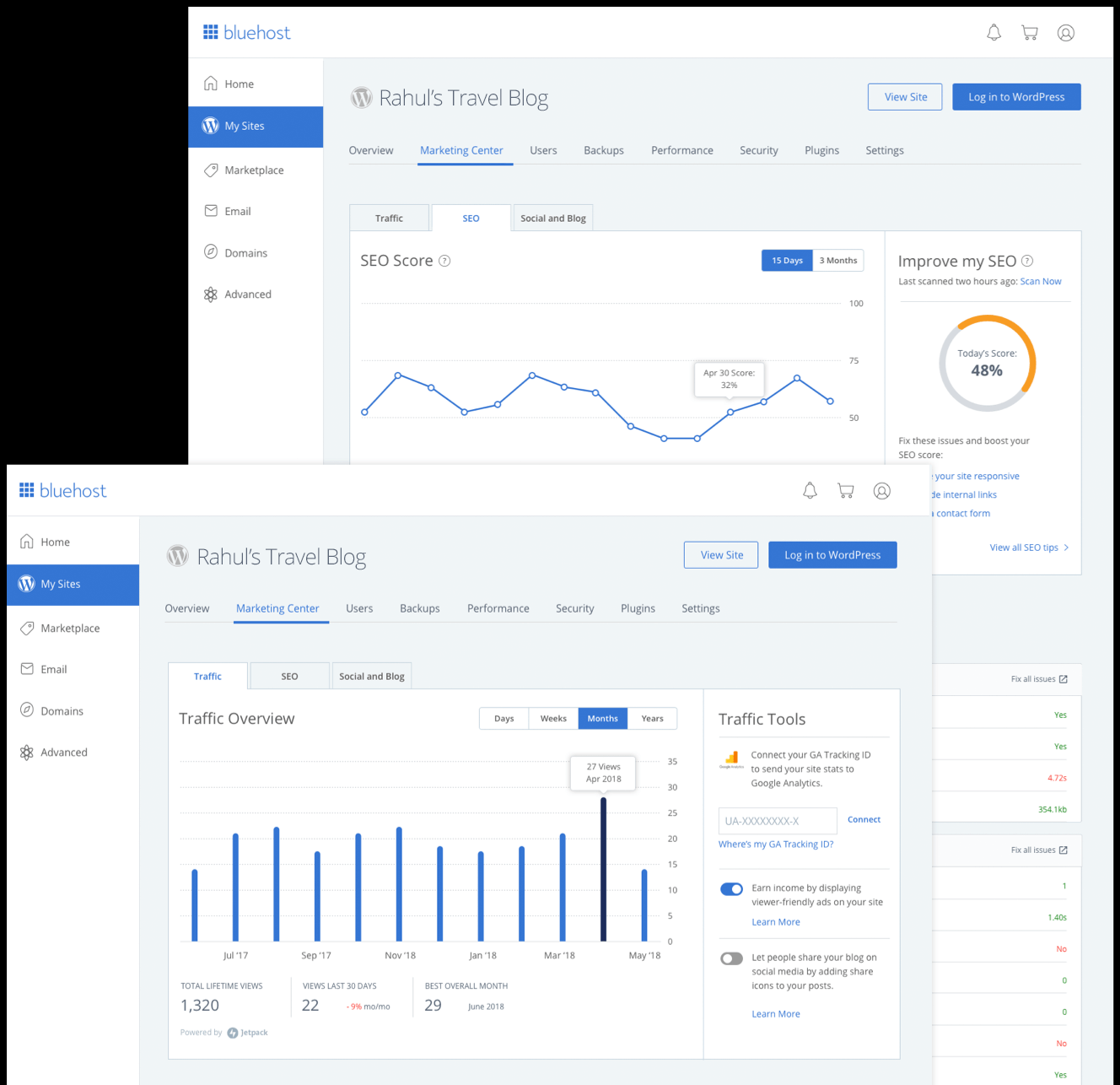This screenshot has height=1085, width=1120.
Task: Click the Scan Now link
Action: point(1040,281)
